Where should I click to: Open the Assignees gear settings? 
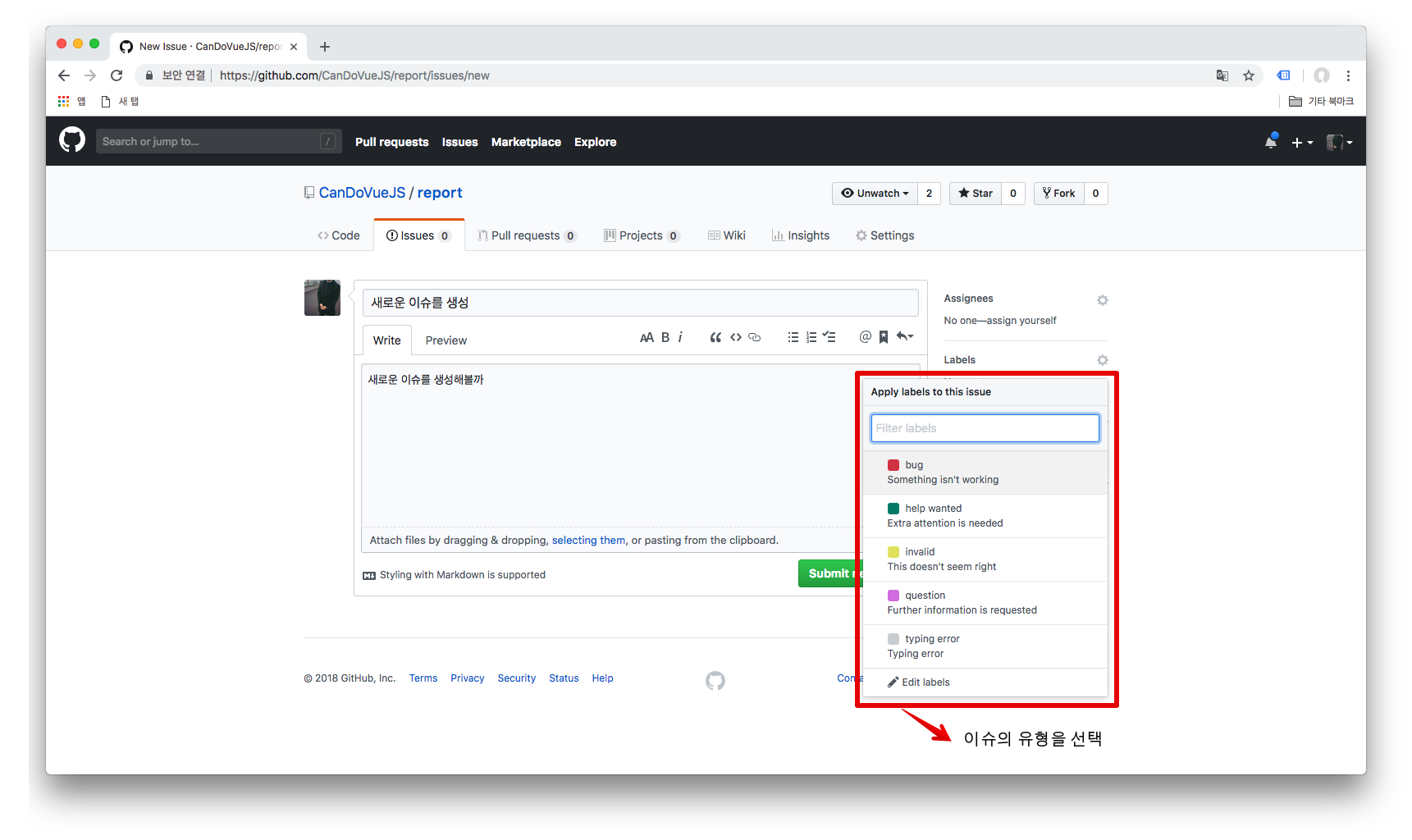click(x=1103, y=300)
